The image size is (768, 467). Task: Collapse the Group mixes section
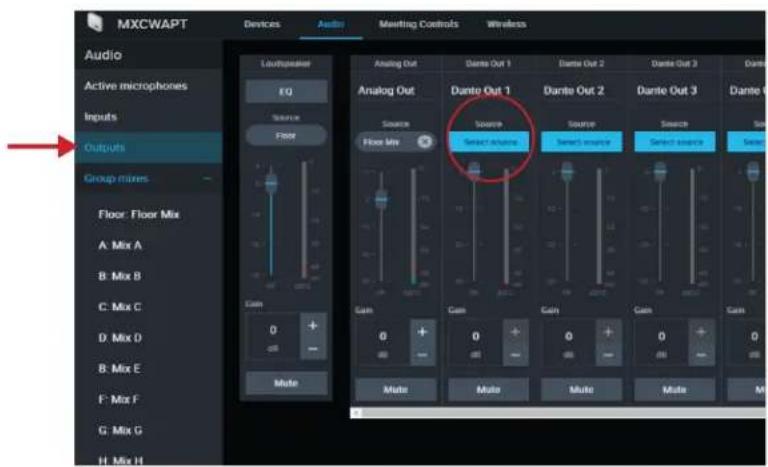[207, 178]
